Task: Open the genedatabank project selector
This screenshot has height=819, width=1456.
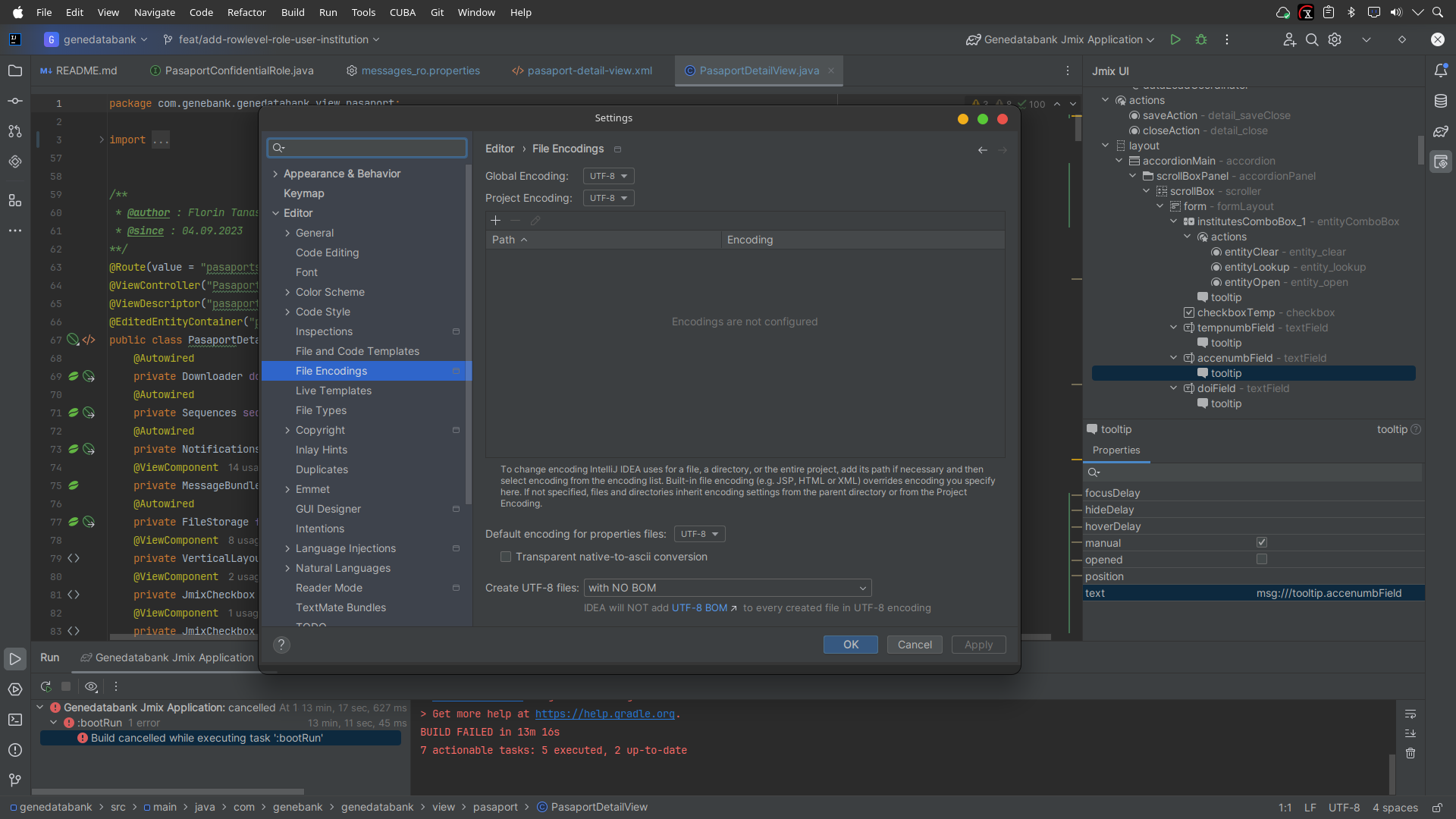Action: pos(96,39)
